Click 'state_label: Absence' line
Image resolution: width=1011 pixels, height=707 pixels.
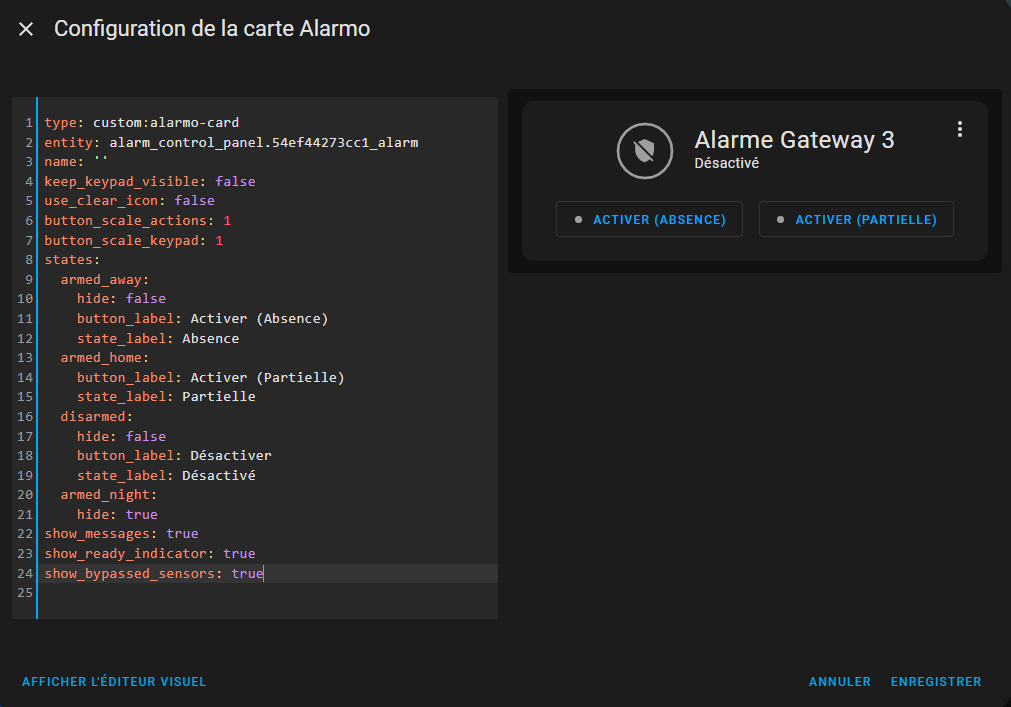[158, 338]
